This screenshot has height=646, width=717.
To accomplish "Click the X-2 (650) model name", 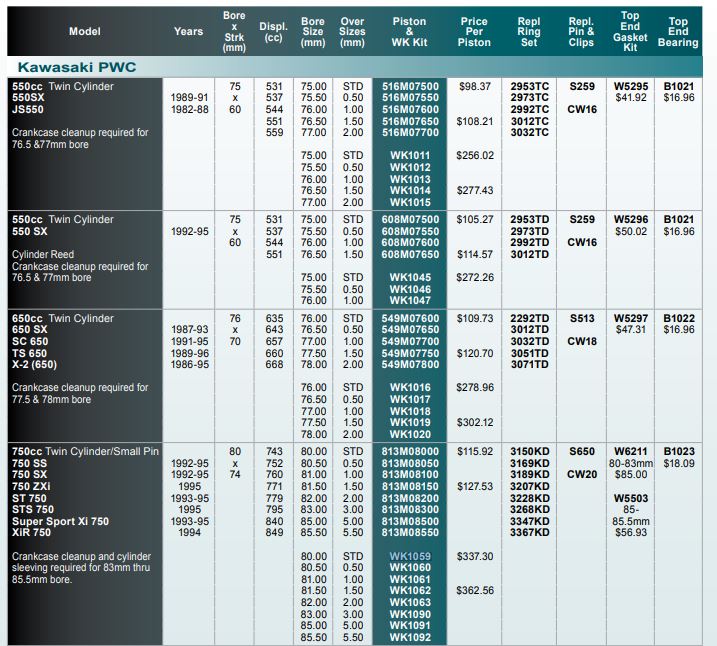I will click(x=35, y=364).
